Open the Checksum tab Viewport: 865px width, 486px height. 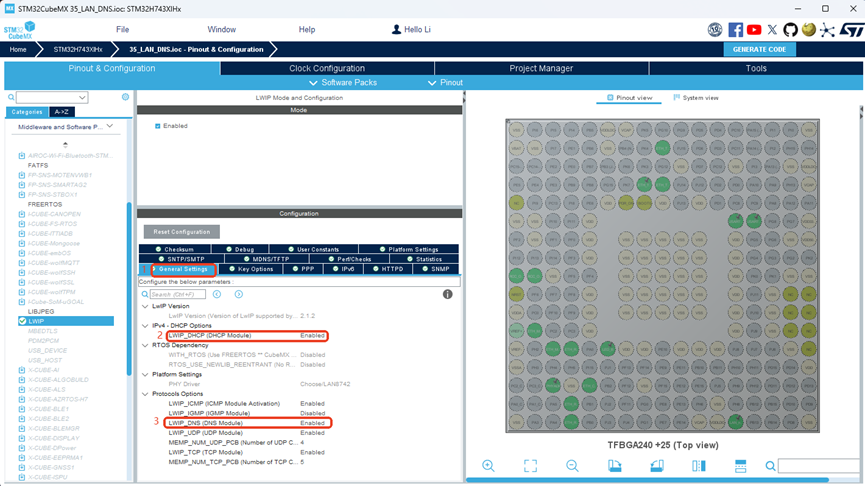point(174,249)
